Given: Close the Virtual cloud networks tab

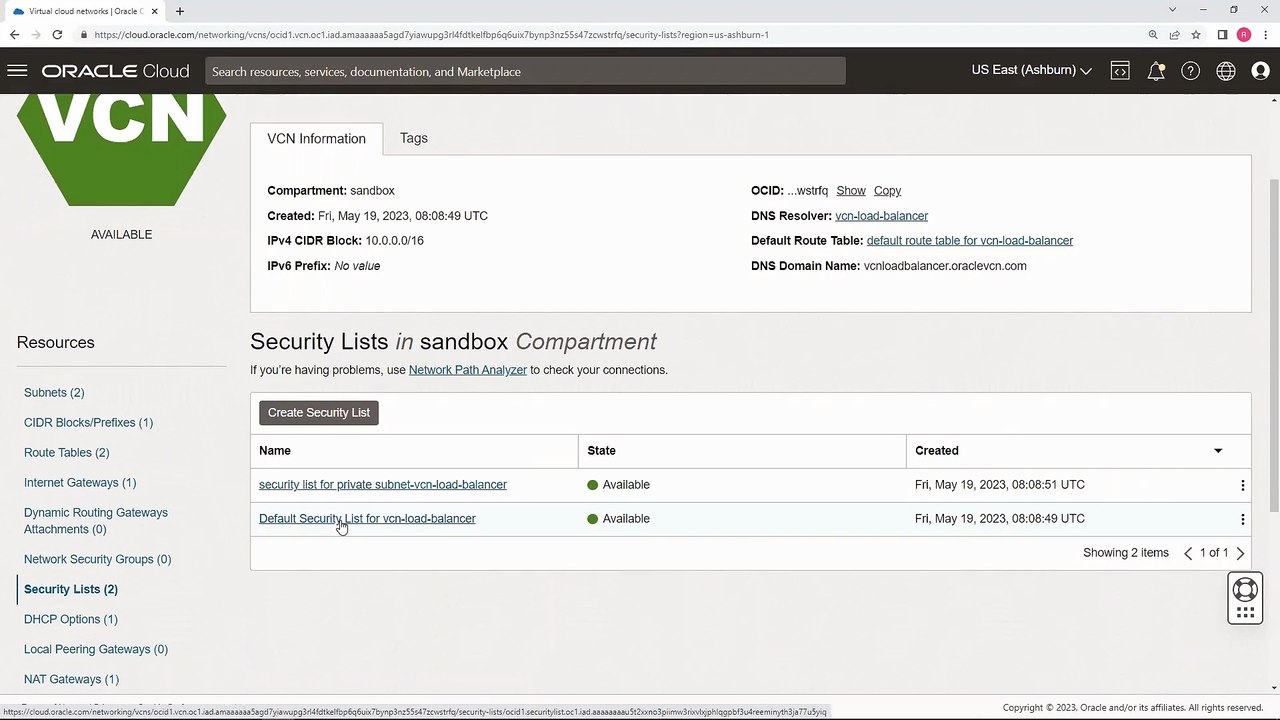Looking at the screenshot, I should 155,11.
